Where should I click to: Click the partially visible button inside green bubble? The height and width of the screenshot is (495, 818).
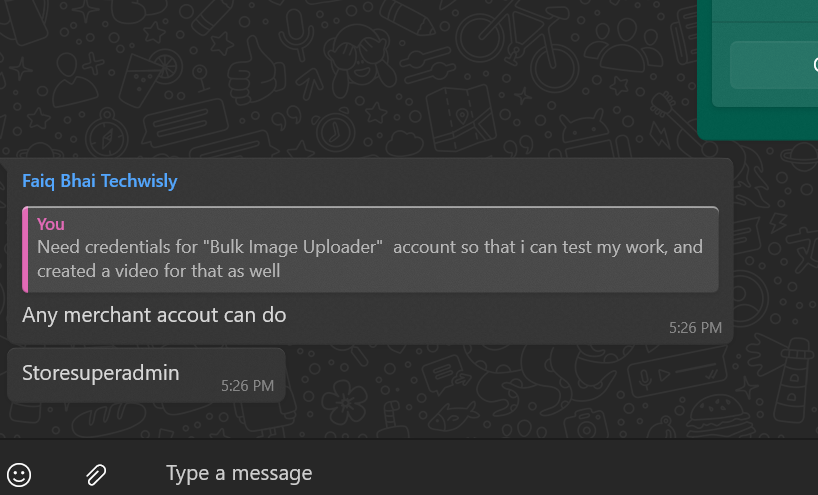tap(774, 65)
